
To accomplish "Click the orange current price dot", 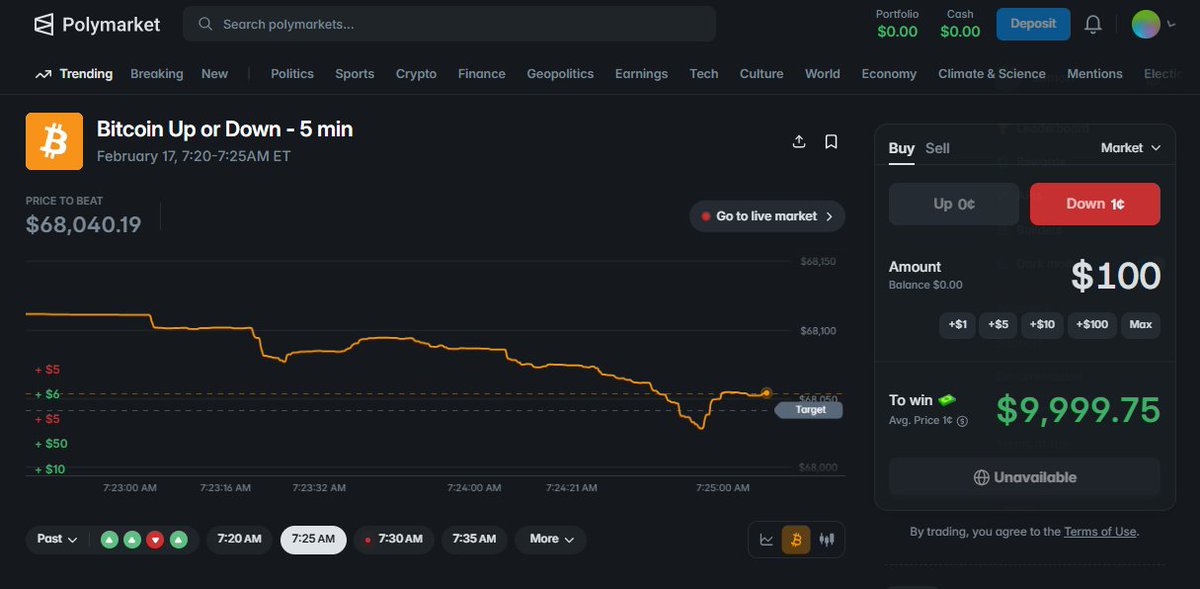I will tap(766, 393).
